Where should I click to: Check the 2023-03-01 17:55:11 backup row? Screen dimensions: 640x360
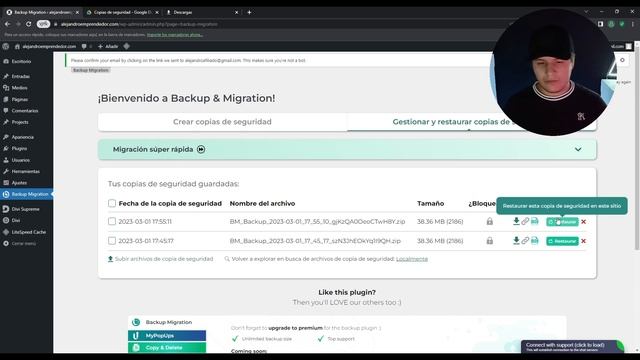click(x=112, y=221)
